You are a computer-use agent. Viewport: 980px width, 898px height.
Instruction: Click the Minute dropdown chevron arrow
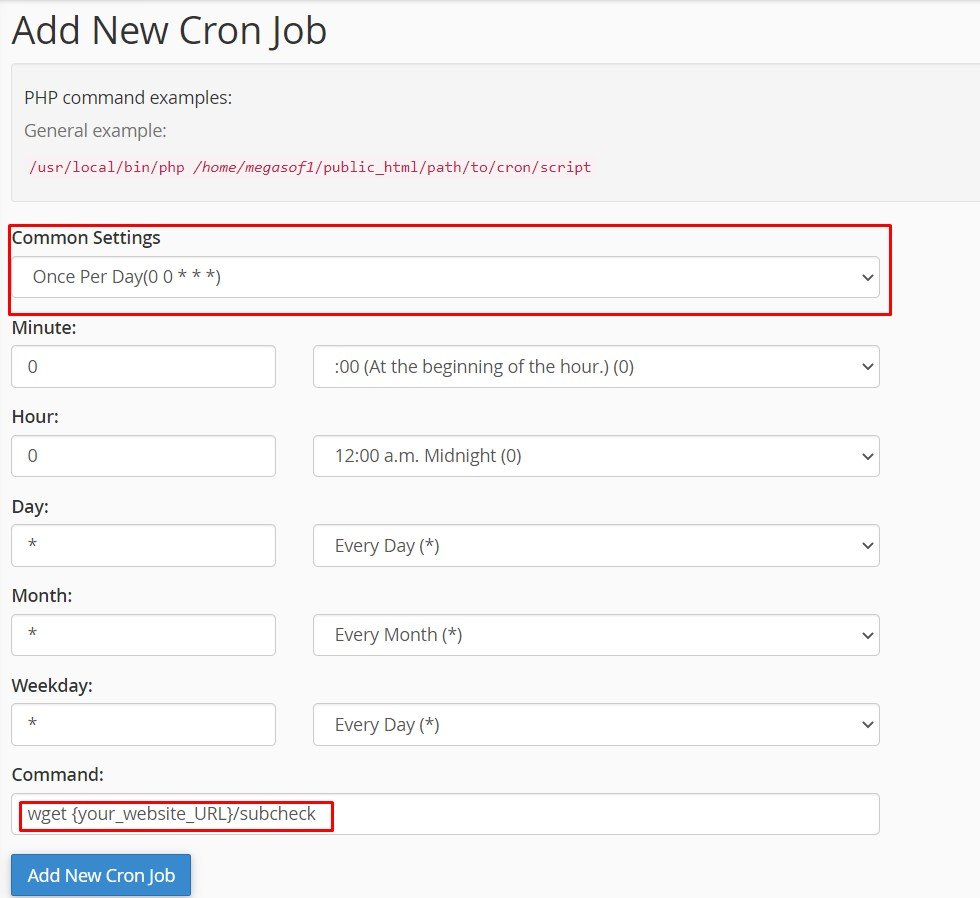click(868, 366)
